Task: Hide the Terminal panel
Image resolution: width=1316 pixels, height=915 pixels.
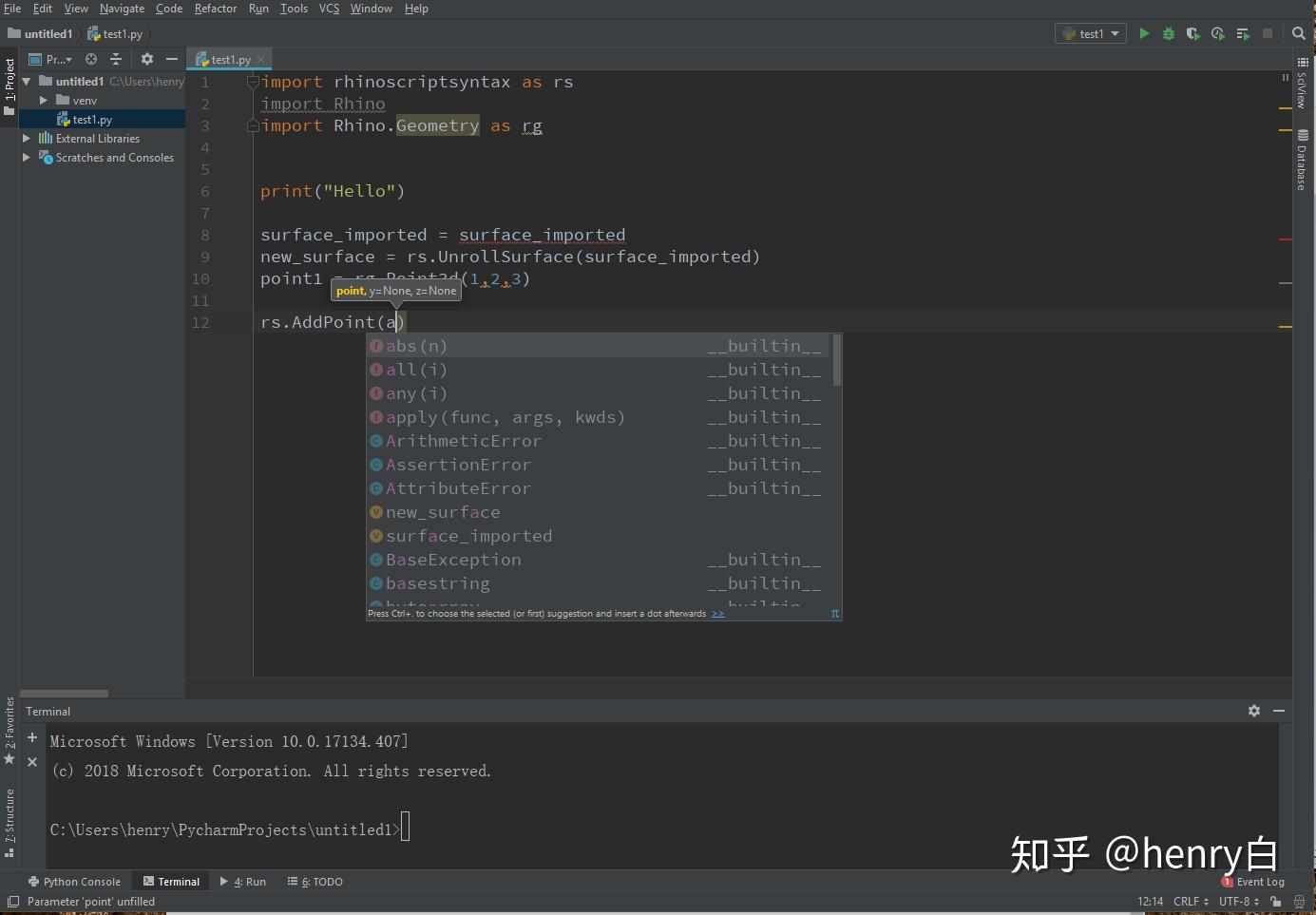Action: pyautogui.click(x=1279, y=711)
